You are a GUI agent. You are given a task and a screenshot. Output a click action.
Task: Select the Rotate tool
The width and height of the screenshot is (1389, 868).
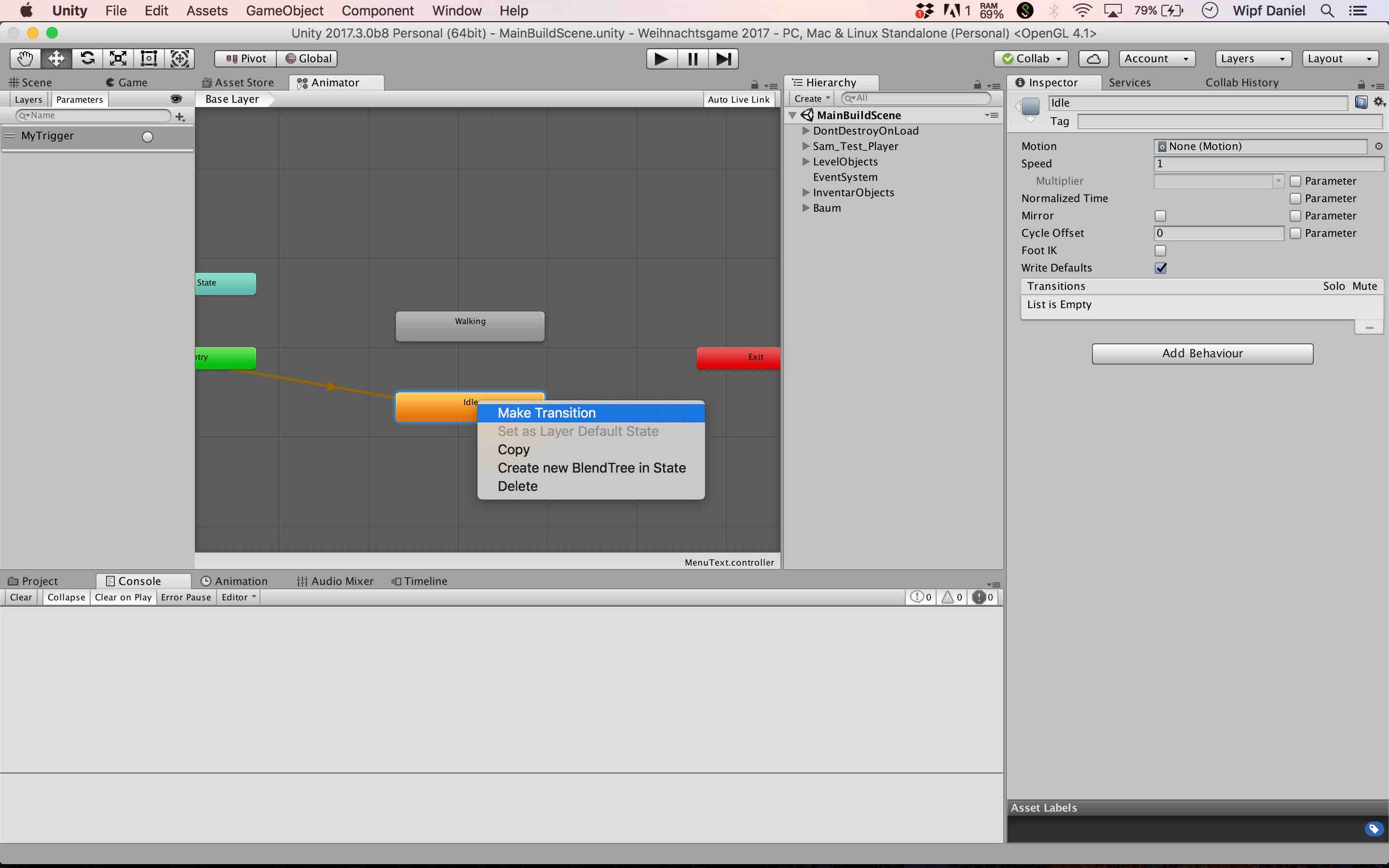pos(87,58)
